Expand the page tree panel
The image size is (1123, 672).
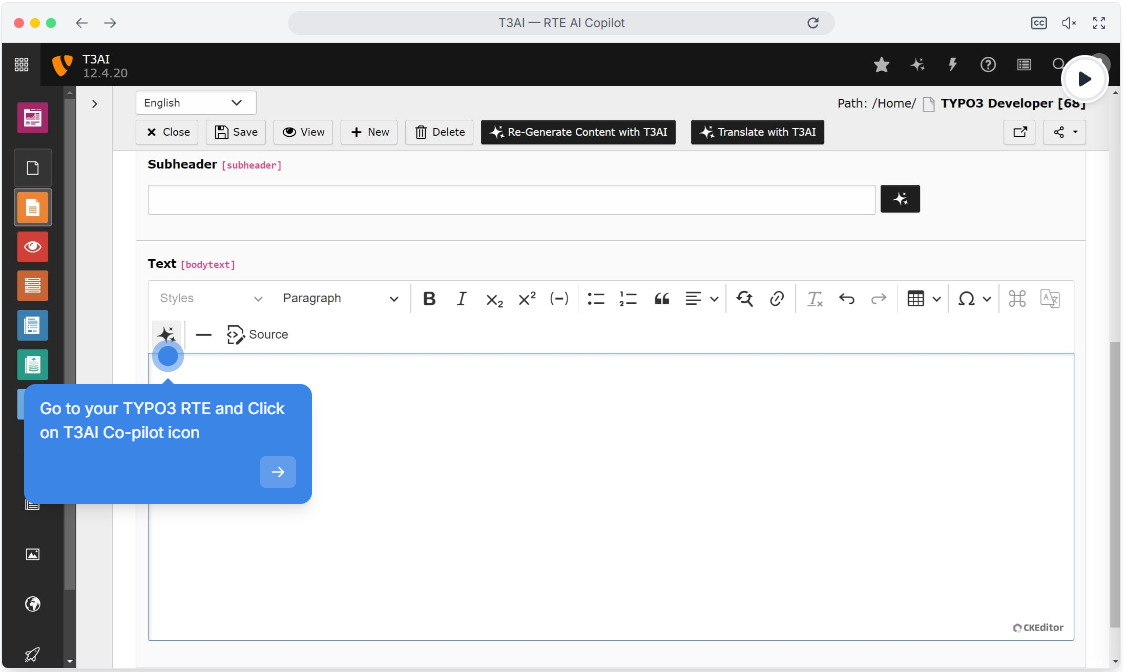[94, 104]
